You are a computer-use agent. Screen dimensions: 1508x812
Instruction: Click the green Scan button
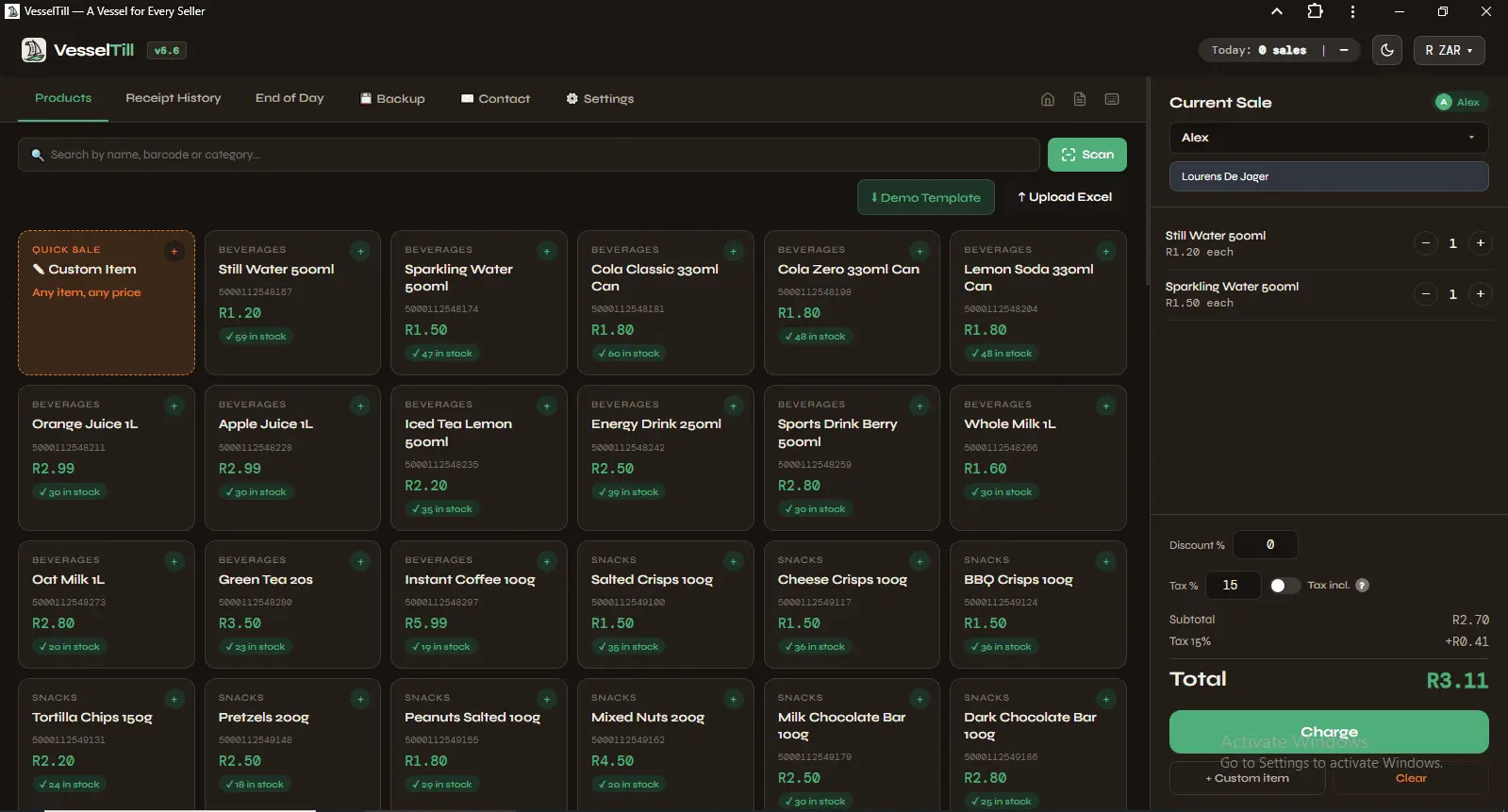coord(1087,155)
